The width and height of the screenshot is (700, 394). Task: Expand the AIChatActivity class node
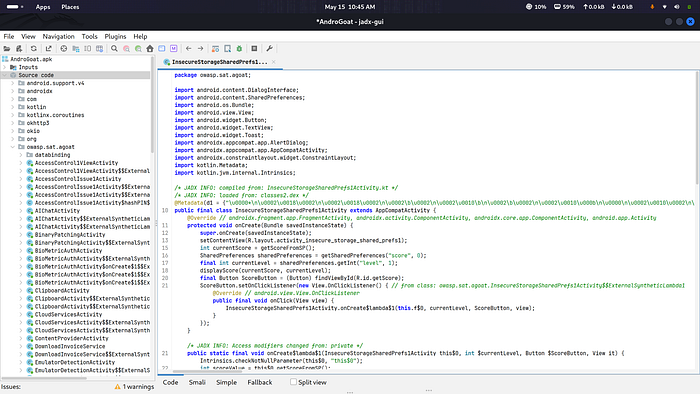coord(21,211)
